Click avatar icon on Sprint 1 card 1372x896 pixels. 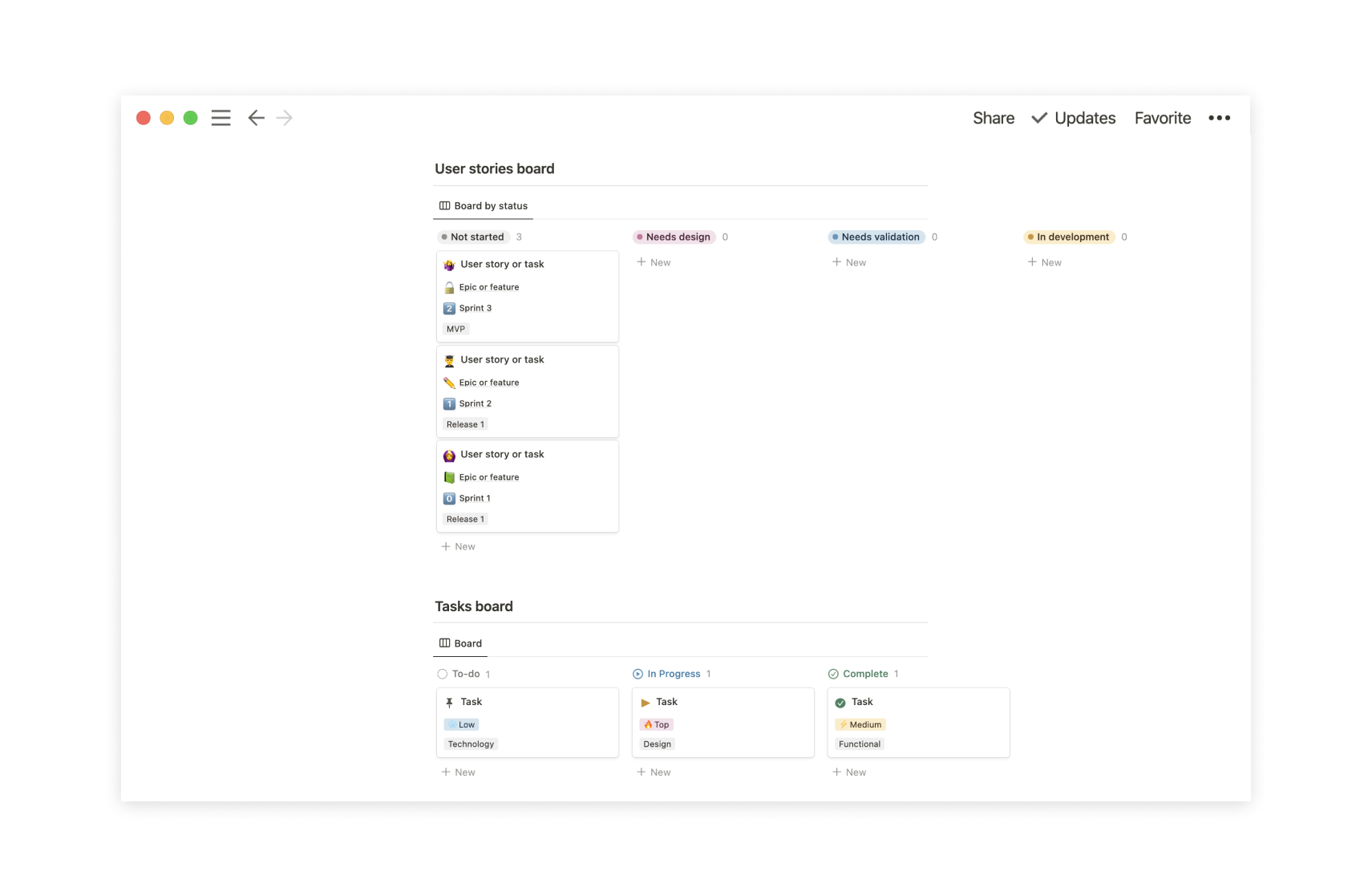click(449, 455)
